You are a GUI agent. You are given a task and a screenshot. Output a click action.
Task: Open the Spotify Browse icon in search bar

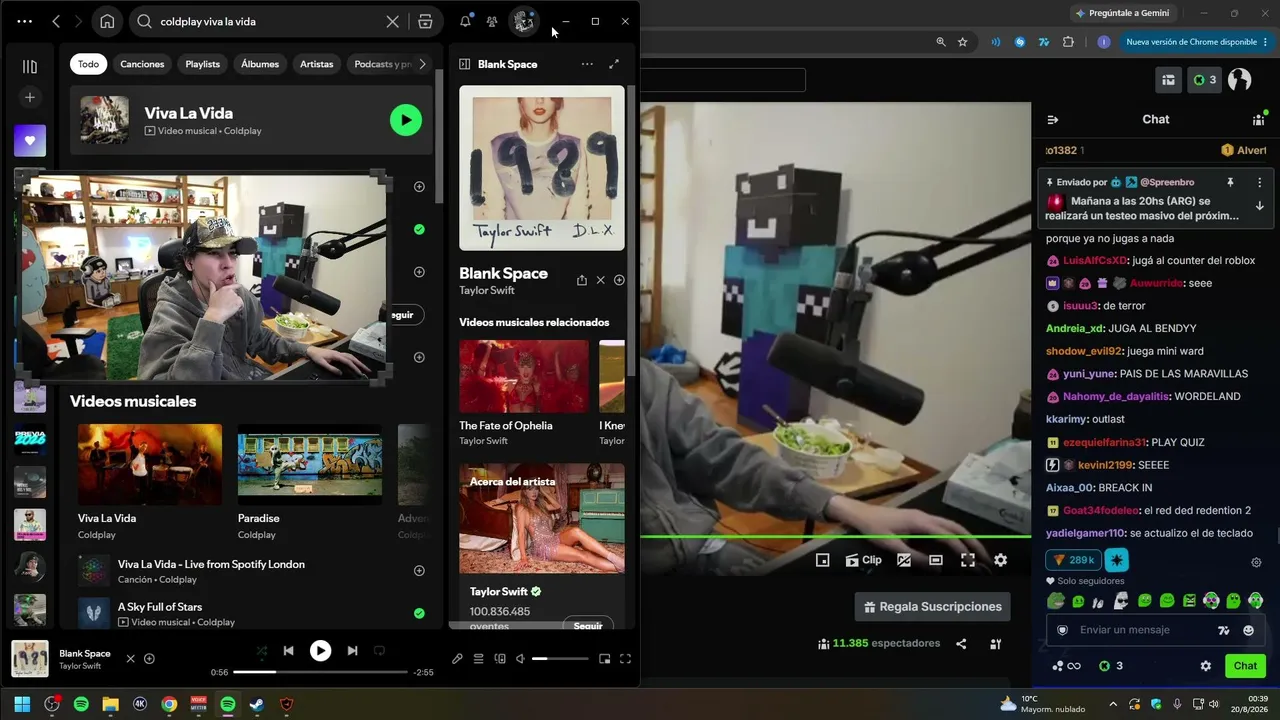tap(425, 21)
